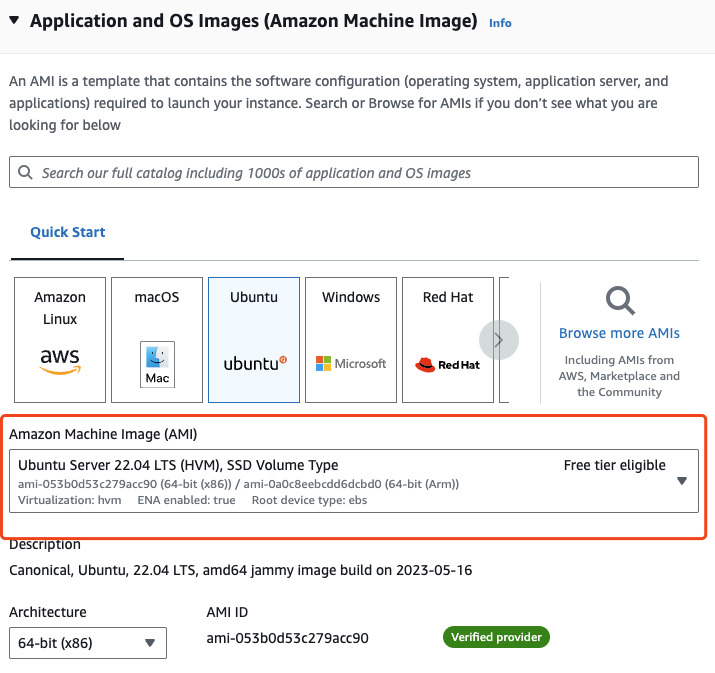Click the Canonical Ubuntu description text
The height and width of the screenshot is (673, 715).
click(240, 570)
